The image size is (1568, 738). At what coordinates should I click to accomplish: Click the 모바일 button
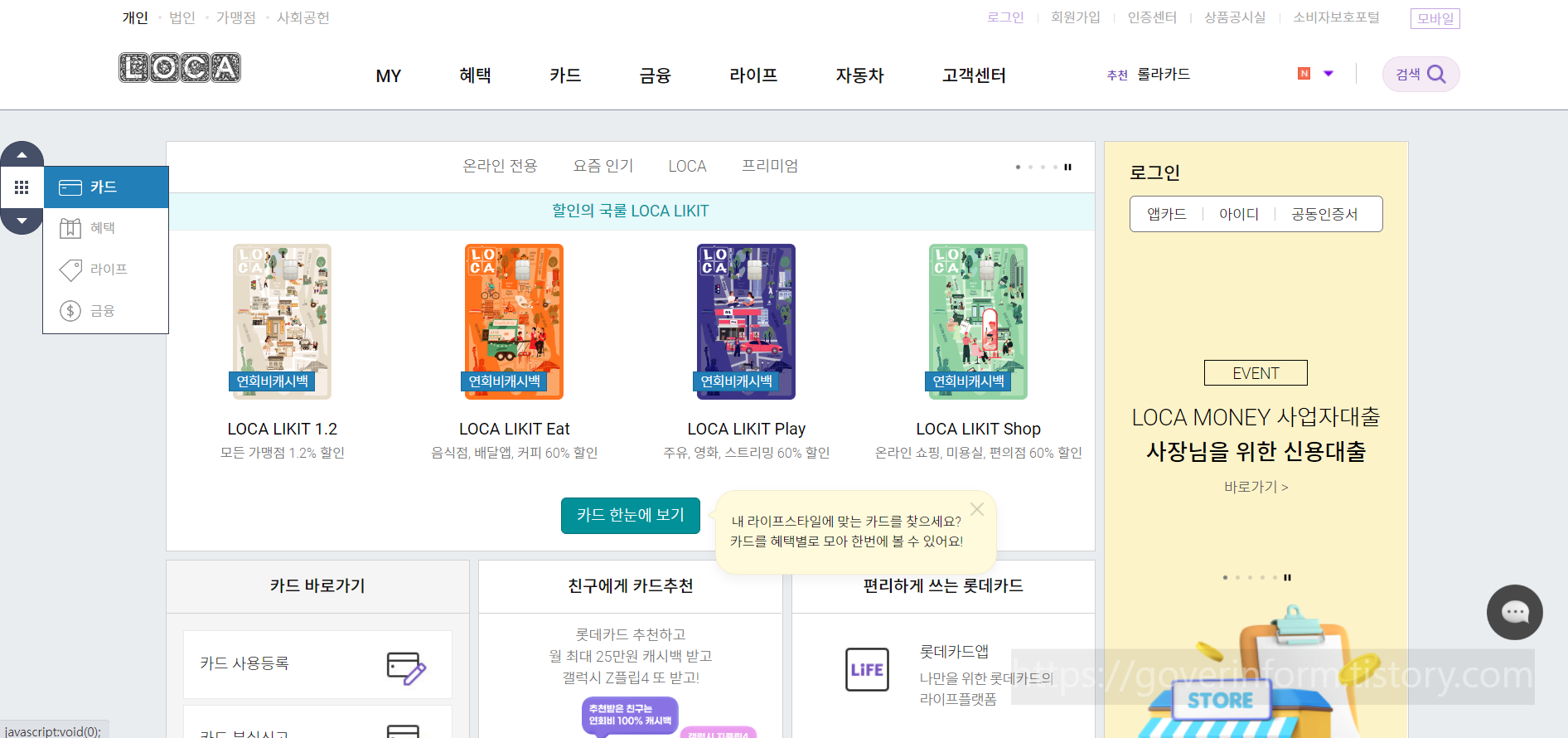click(1435, 18)
